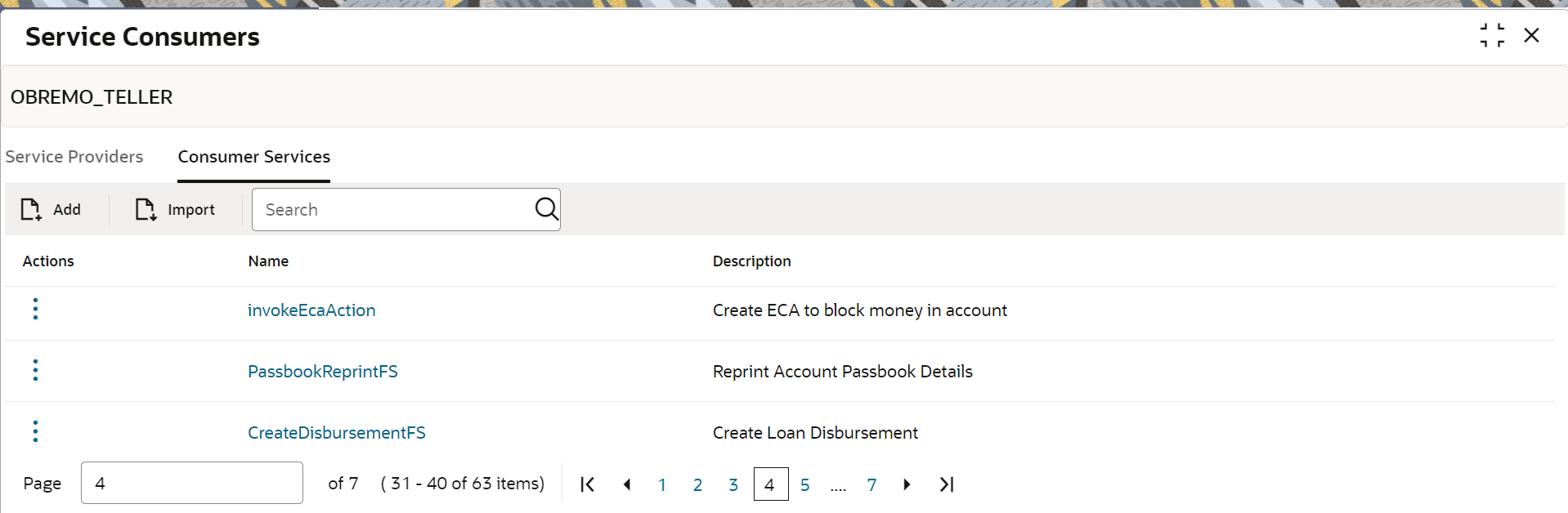Open actions menu for CreateDisbursementFS row

coord(35,431)
